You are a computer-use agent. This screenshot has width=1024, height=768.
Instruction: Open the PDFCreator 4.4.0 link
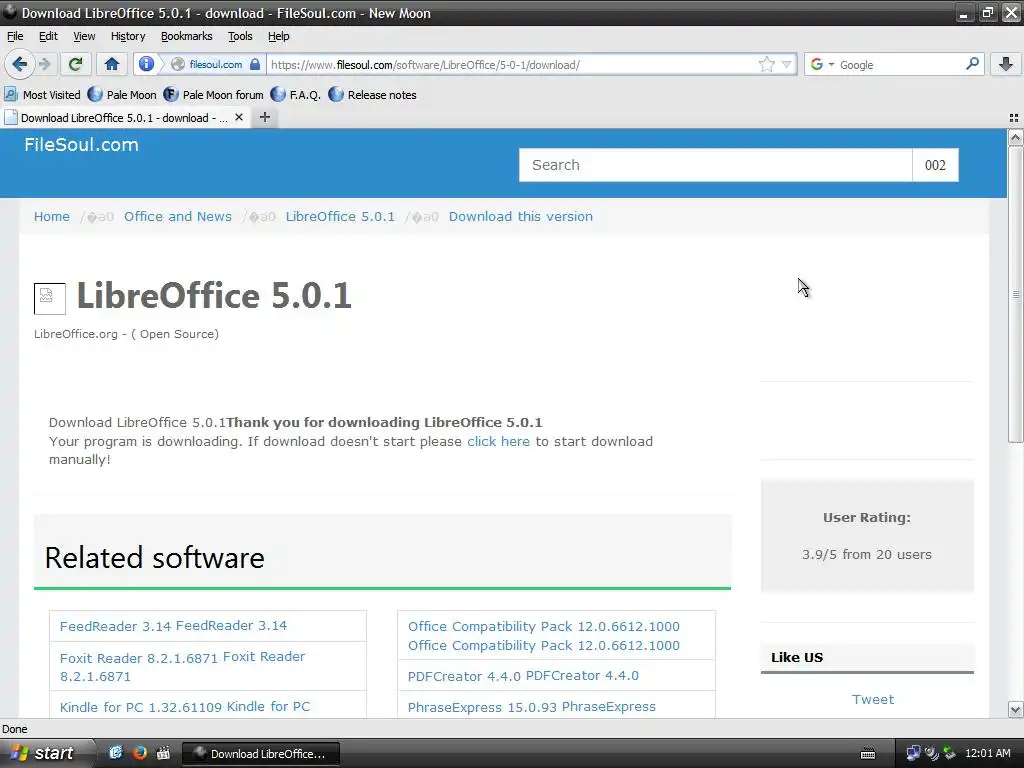click(523, 676)
